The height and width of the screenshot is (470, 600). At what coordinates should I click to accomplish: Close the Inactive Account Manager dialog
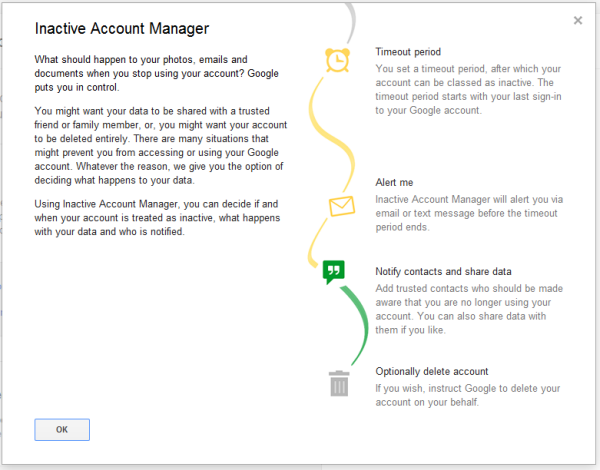(578, 20)
